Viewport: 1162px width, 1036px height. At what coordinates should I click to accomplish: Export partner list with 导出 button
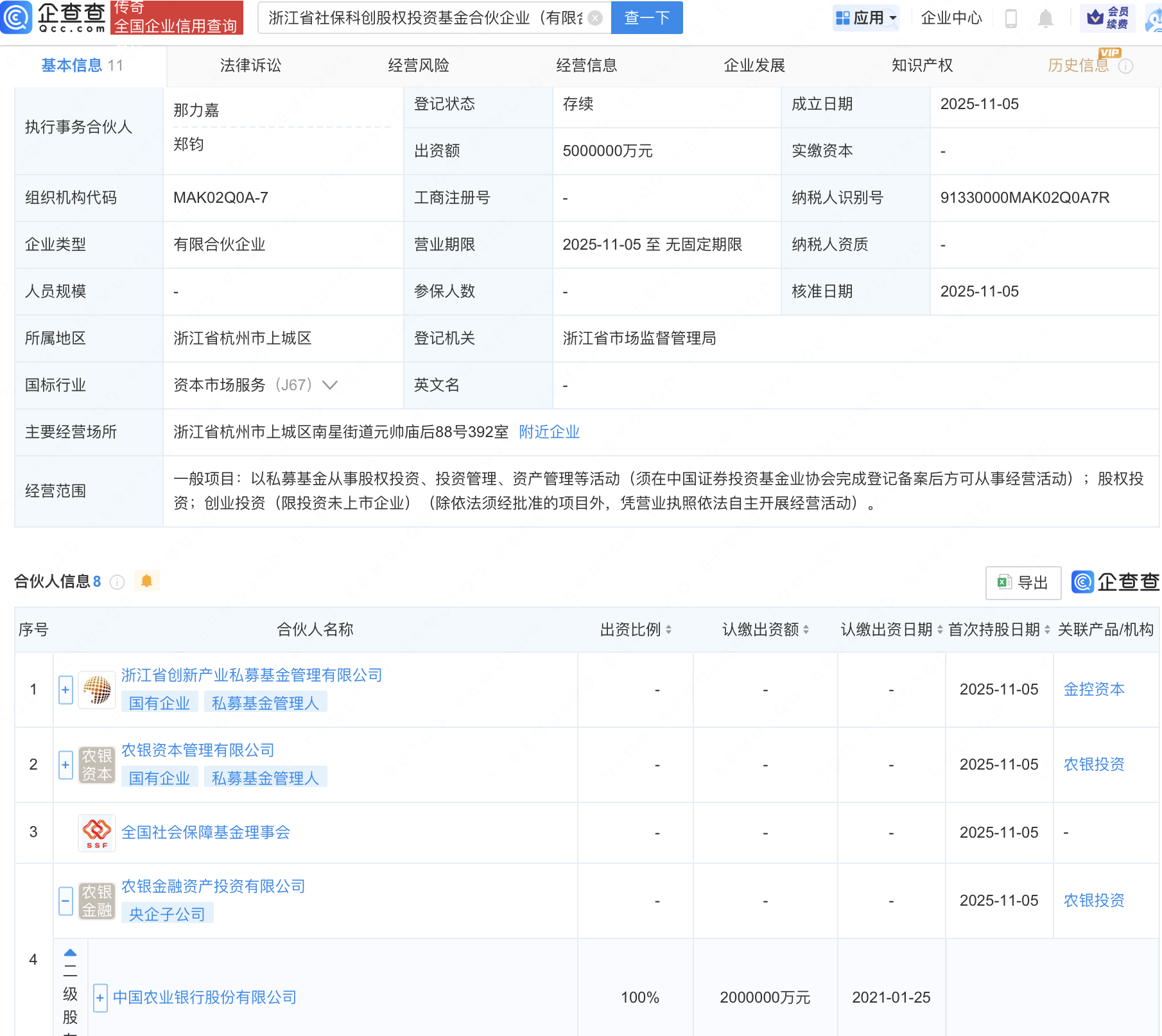[1023, 582]
